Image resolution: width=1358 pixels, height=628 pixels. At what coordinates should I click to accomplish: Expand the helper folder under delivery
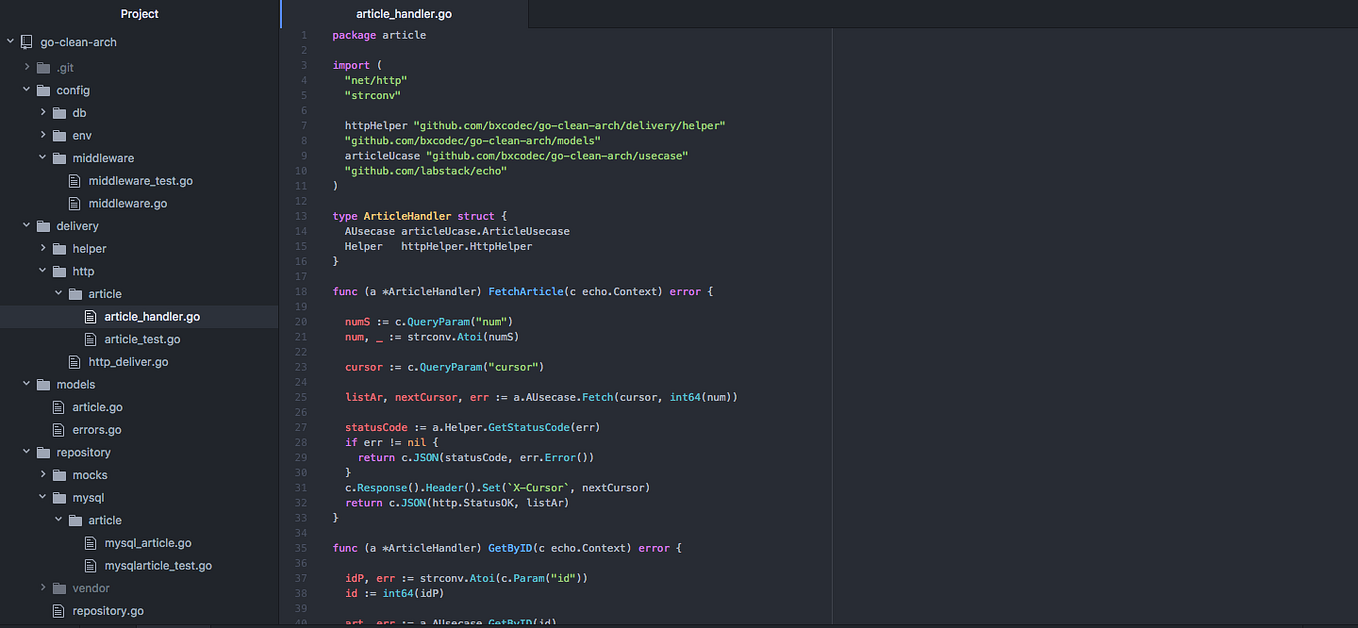(x=43, y=249)
